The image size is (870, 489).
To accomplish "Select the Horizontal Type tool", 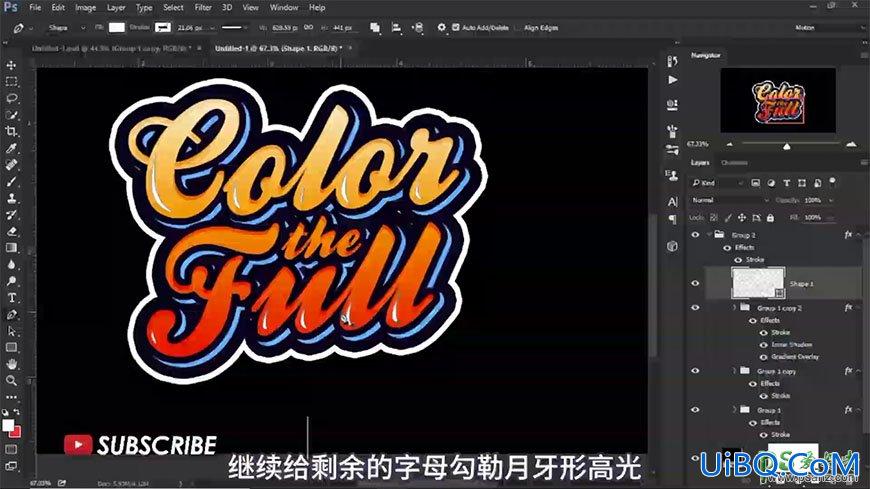I will click(x=11, y=298).
